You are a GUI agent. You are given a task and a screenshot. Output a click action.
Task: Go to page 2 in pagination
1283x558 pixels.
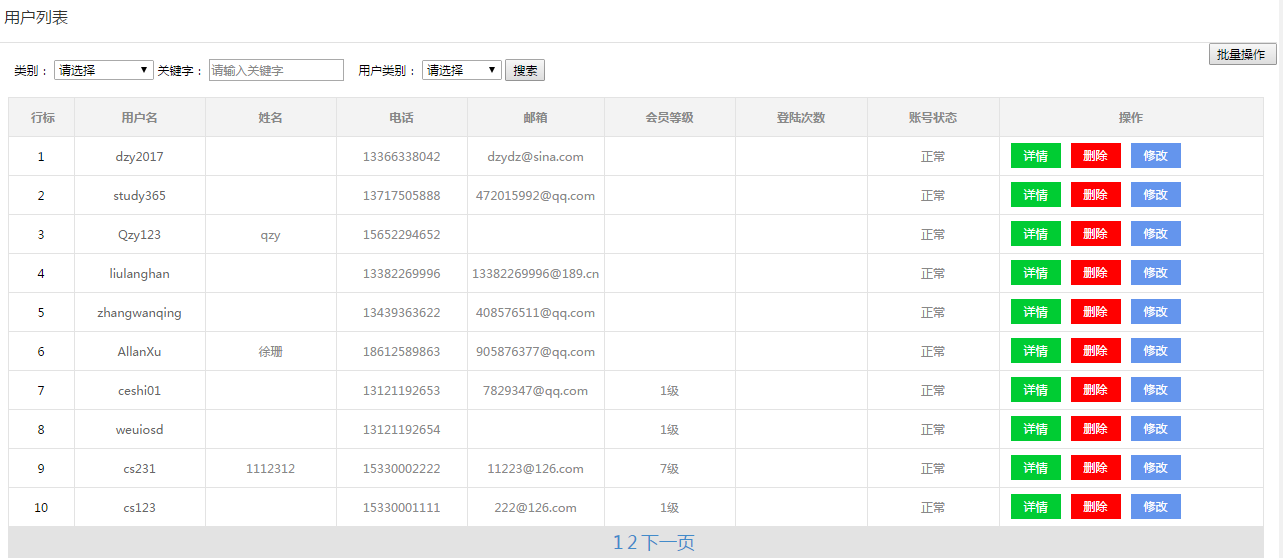point(632,543)
